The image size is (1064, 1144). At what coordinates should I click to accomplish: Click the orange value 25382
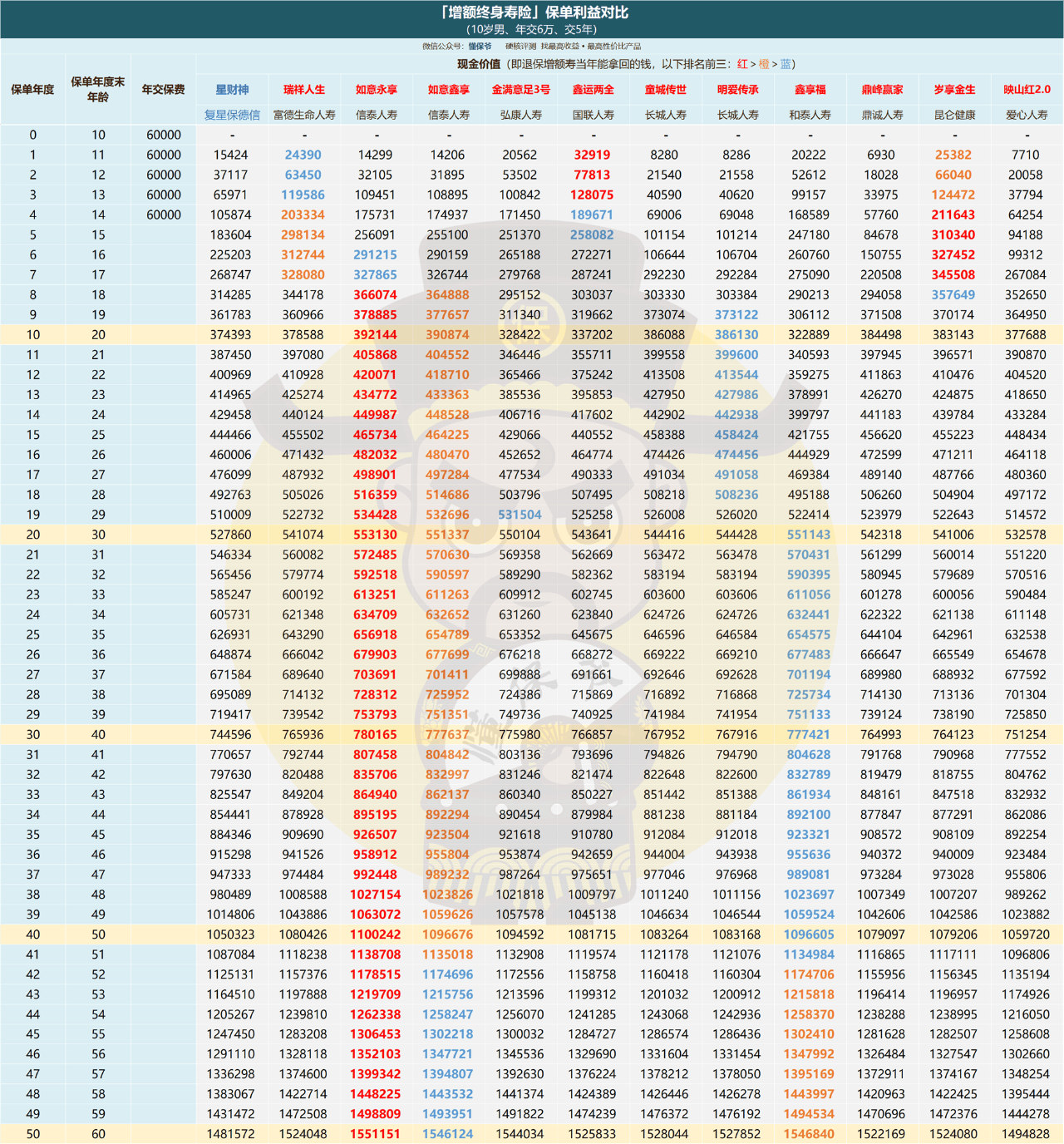[953, 155]
